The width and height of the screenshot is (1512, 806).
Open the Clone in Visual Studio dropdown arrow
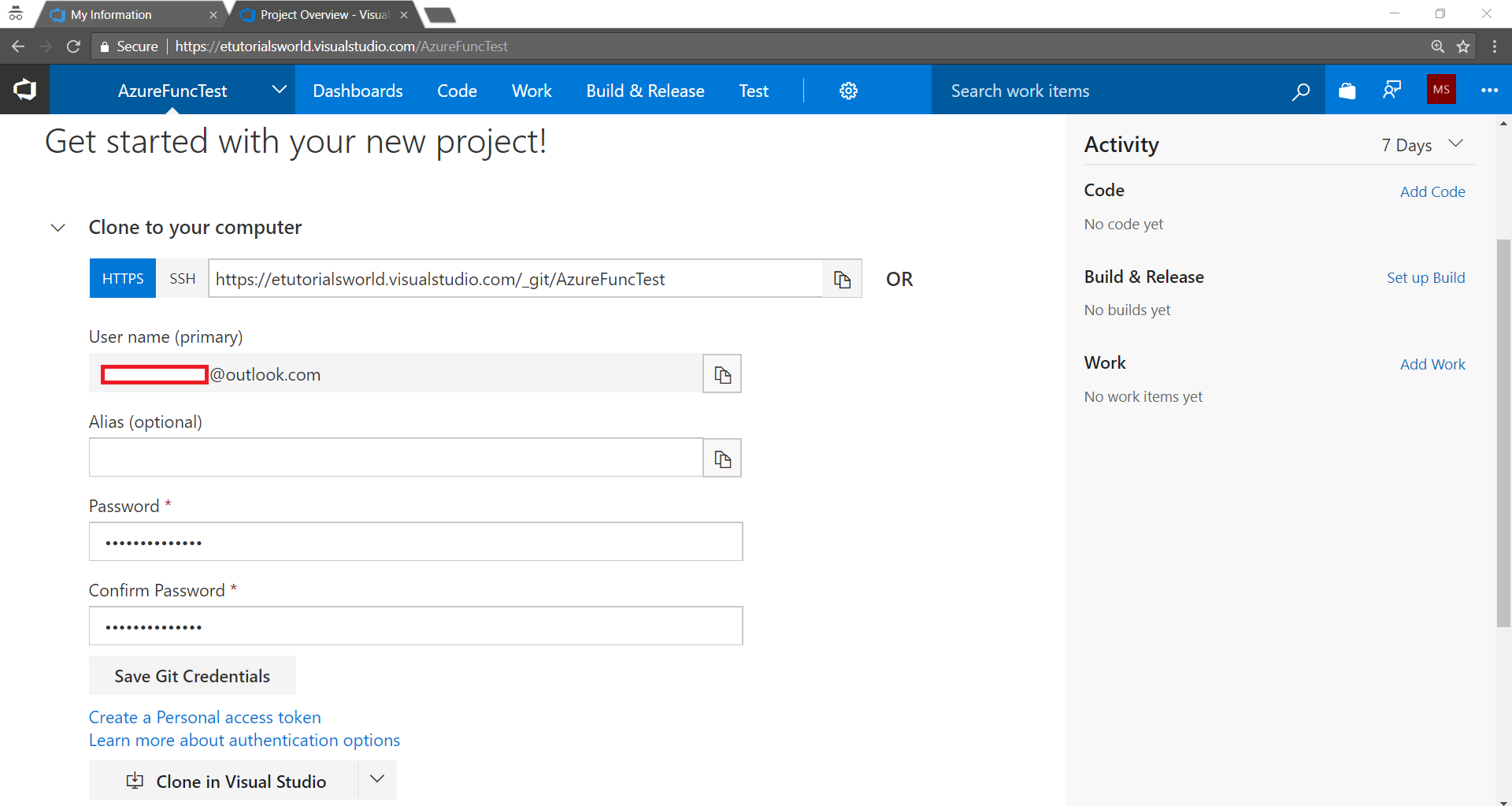(x=377, y=780)
